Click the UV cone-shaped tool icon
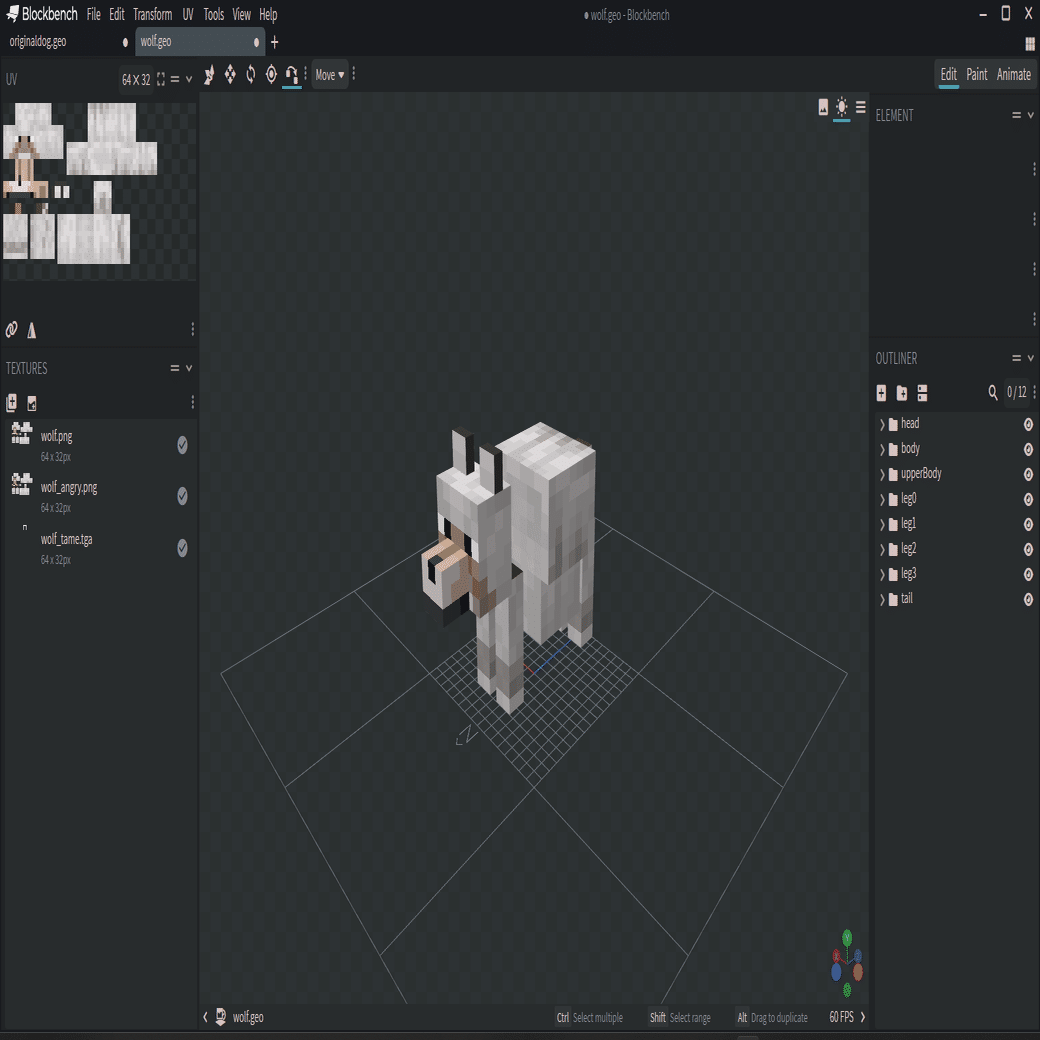 click(x=31, y=330)
